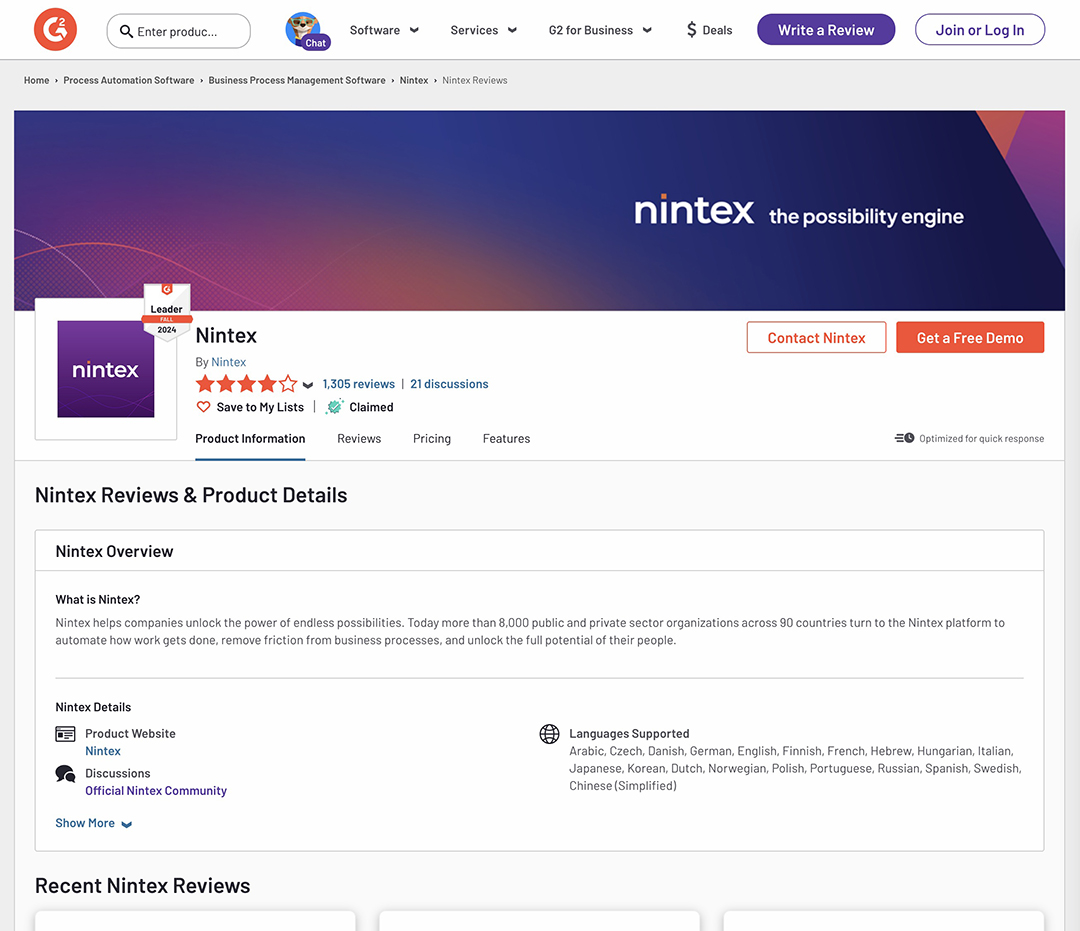
Task: Click the dollar sign Deals icon
Action: pos(691,30)
